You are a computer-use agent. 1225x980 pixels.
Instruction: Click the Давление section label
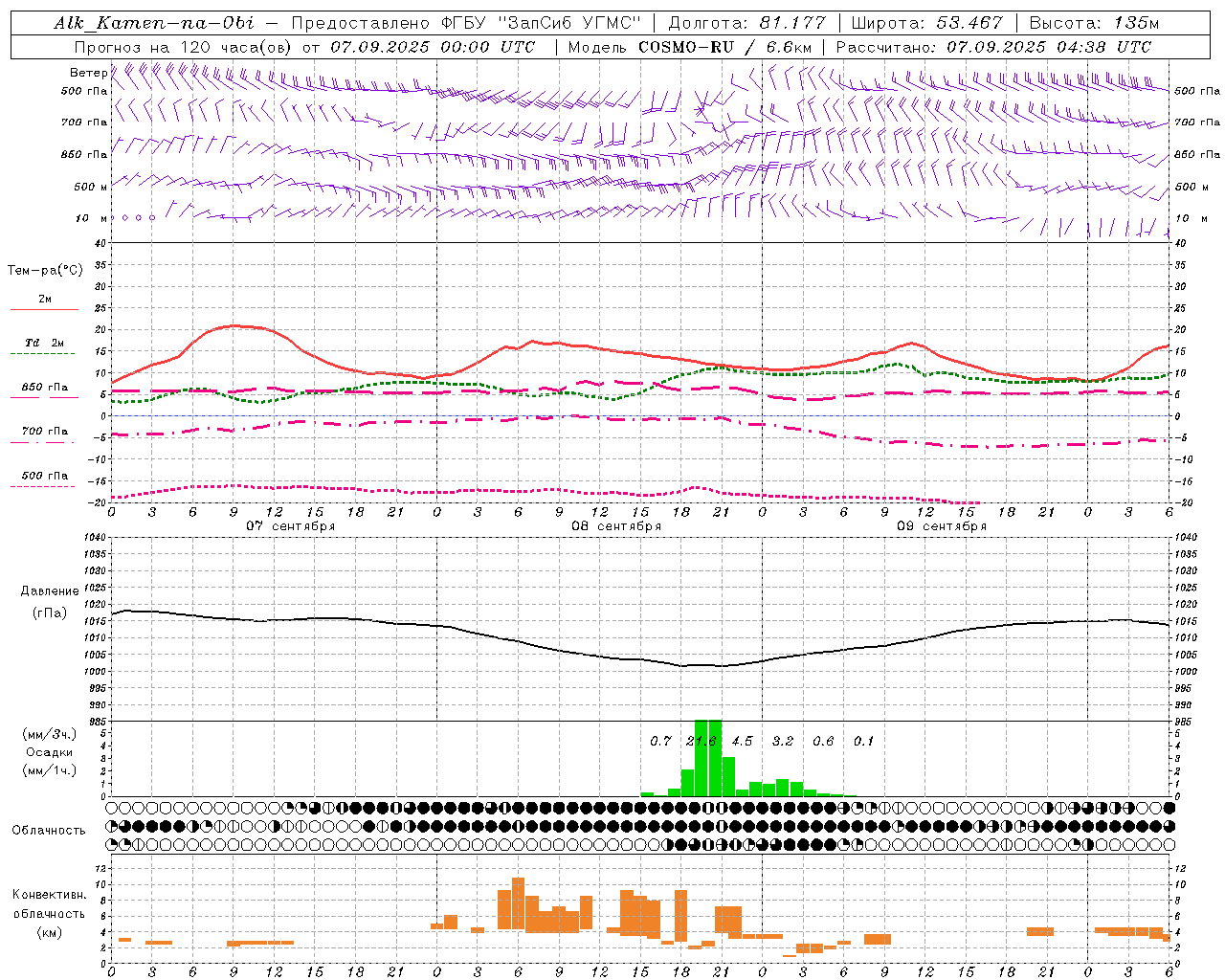coord(50,591)
